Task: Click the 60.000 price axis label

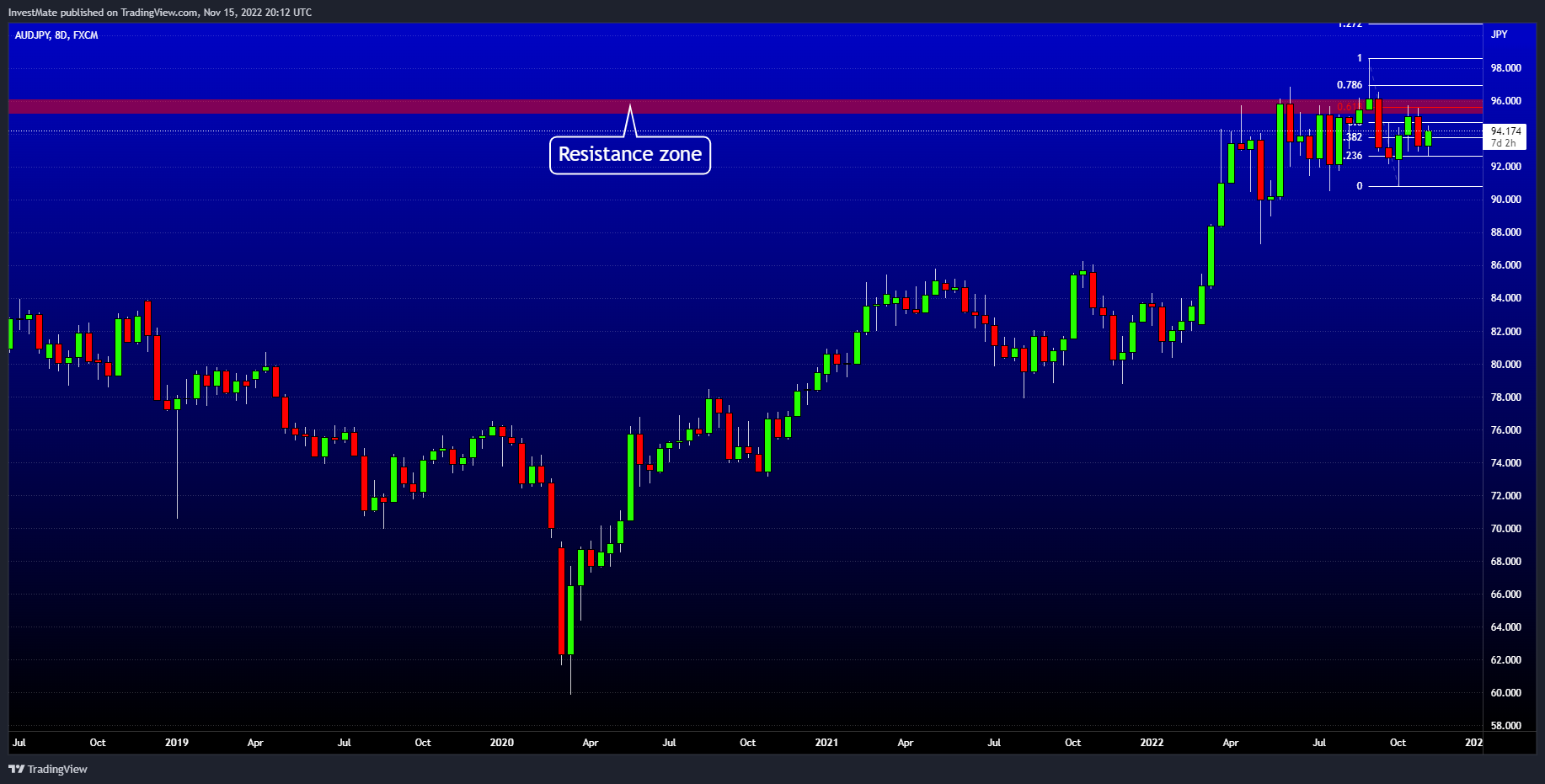Action: coord(1506,693)
